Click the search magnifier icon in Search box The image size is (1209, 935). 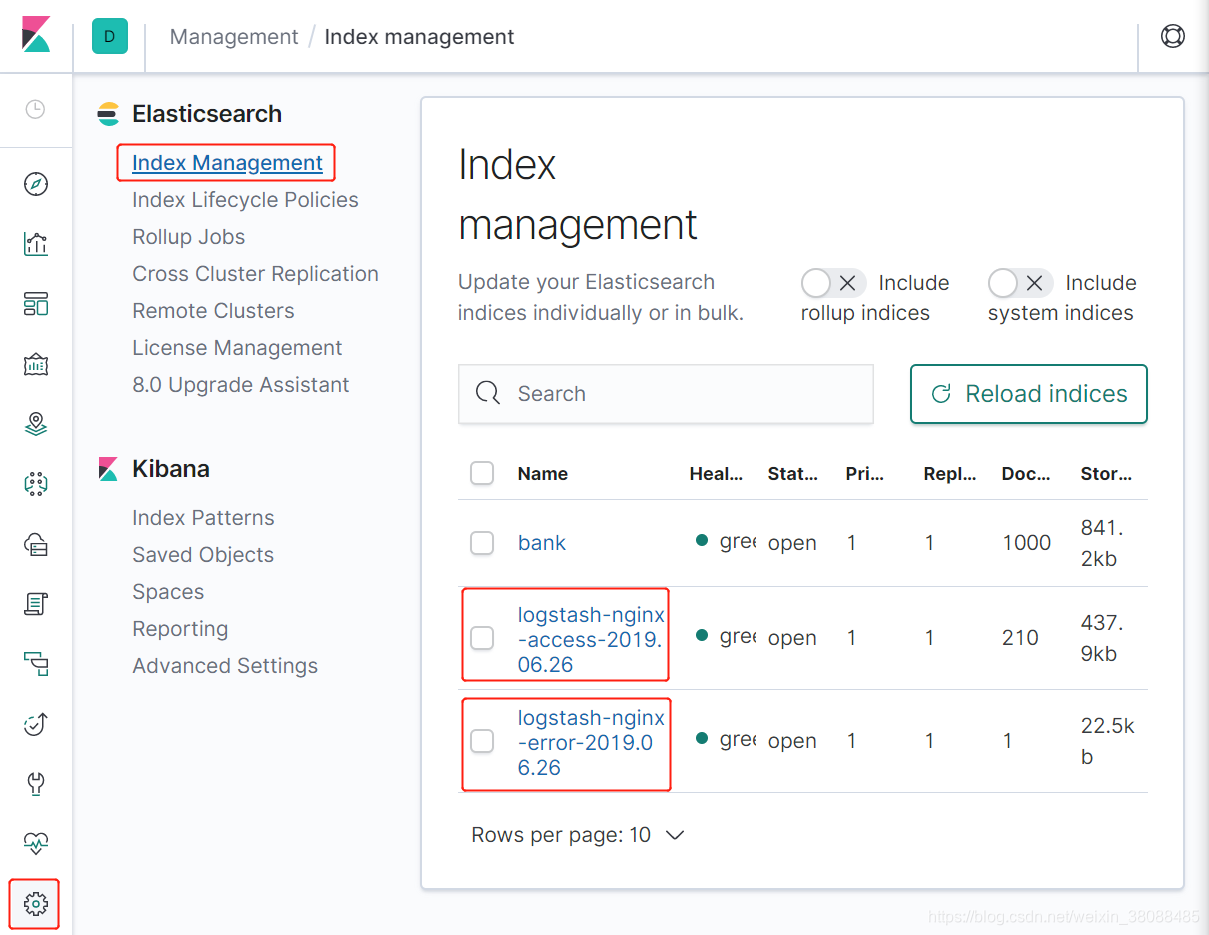pos(488,393)
